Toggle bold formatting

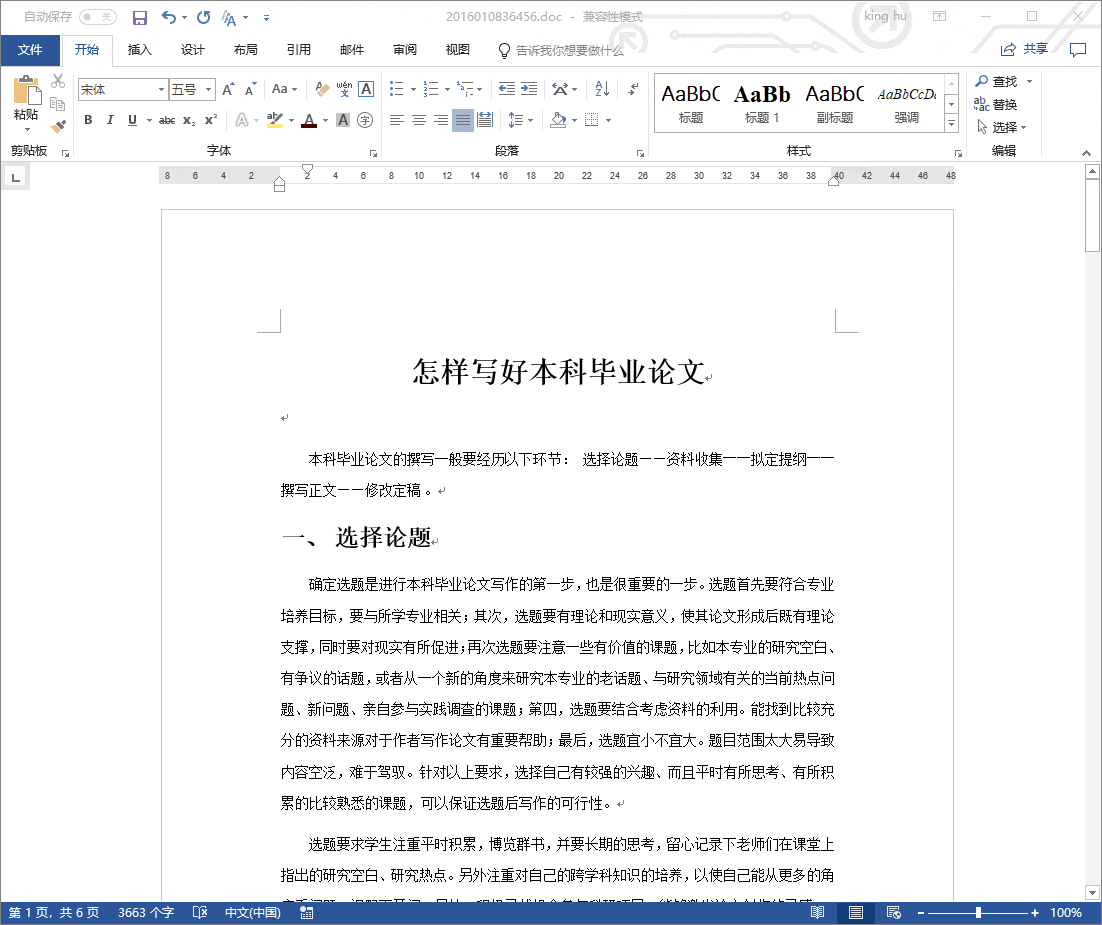pos(88,120)
